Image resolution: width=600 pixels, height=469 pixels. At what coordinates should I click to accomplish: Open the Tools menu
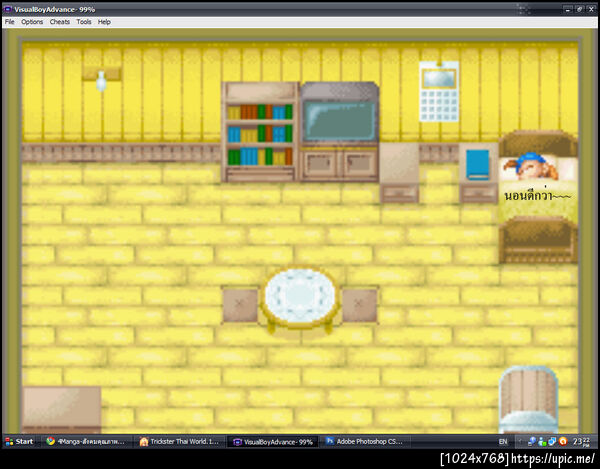pos(84,22)
